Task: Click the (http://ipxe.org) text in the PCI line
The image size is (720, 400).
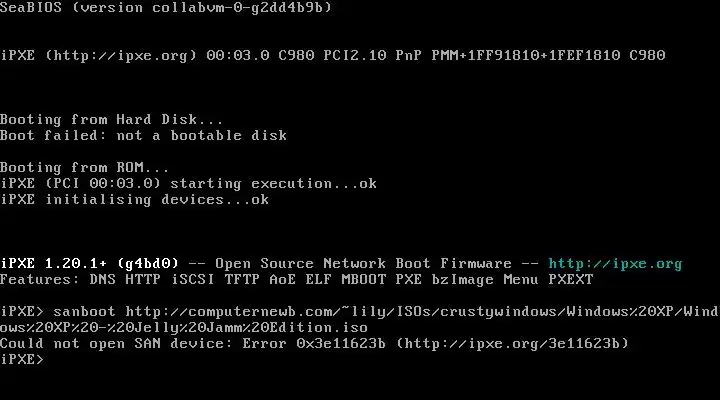Action: (x=121, y=56)
